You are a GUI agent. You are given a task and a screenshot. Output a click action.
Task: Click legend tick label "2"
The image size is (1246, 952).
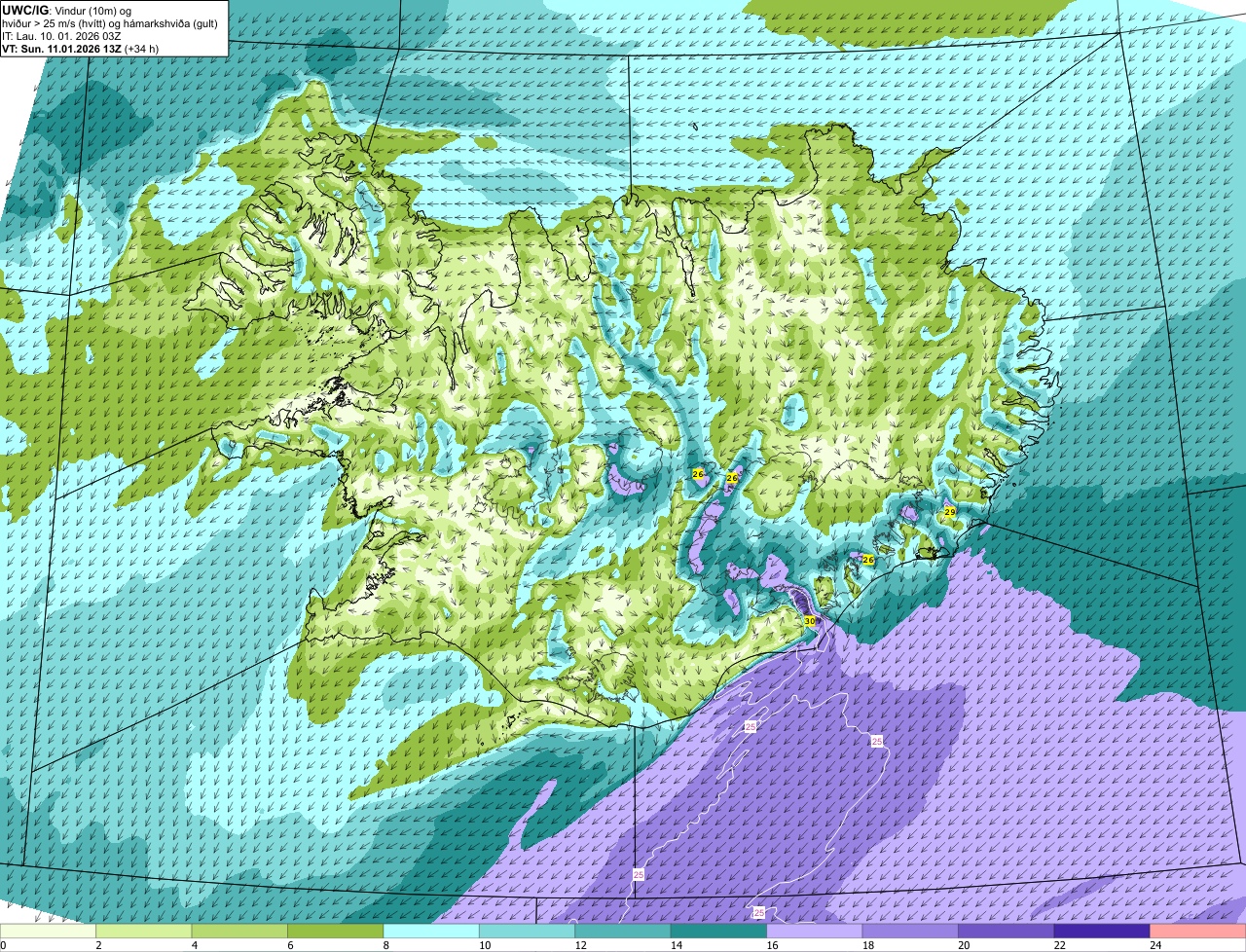pos(98,945)
